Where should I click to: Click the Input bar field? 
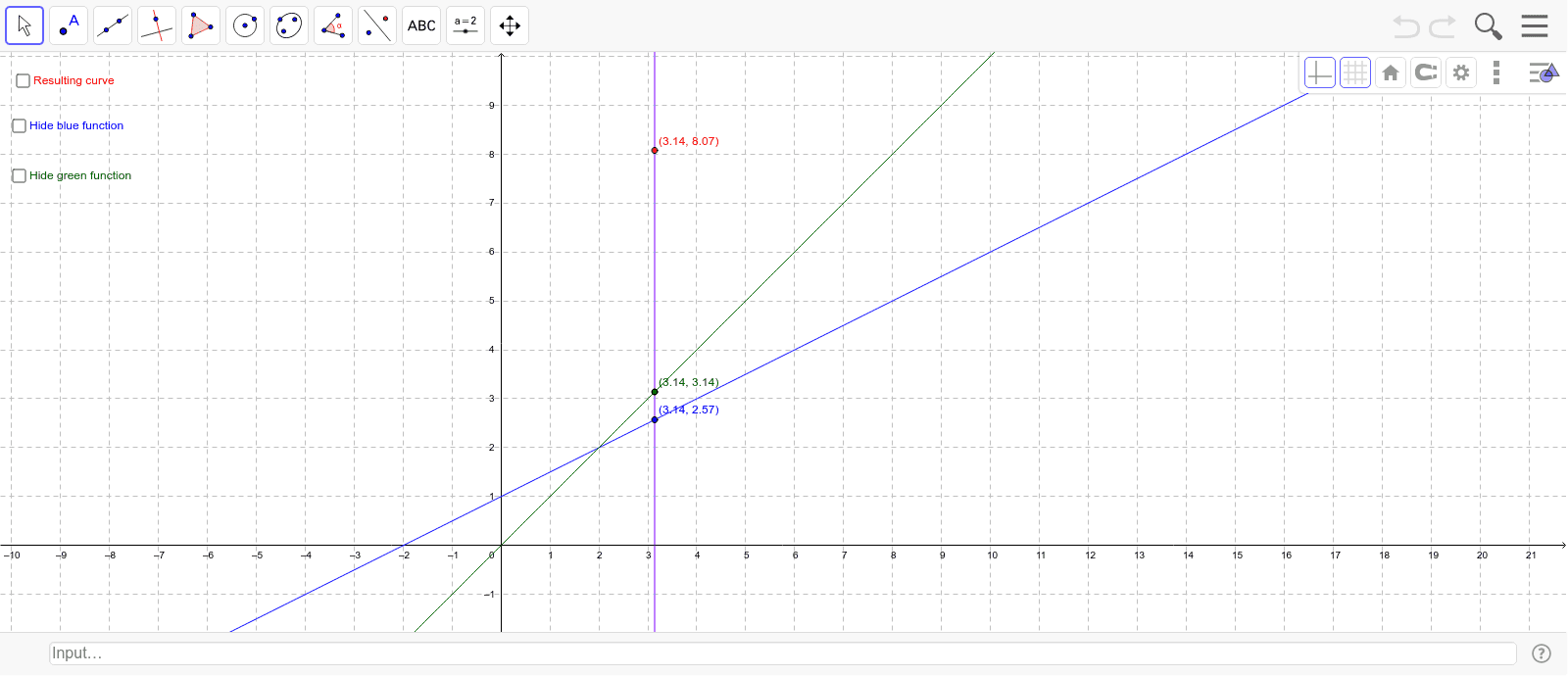coord(783,653)
